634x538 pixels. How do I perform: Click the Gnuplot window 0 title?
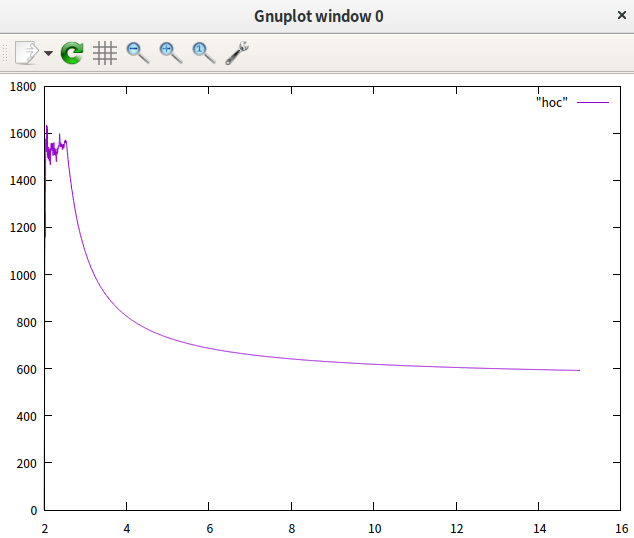(319, 16)
